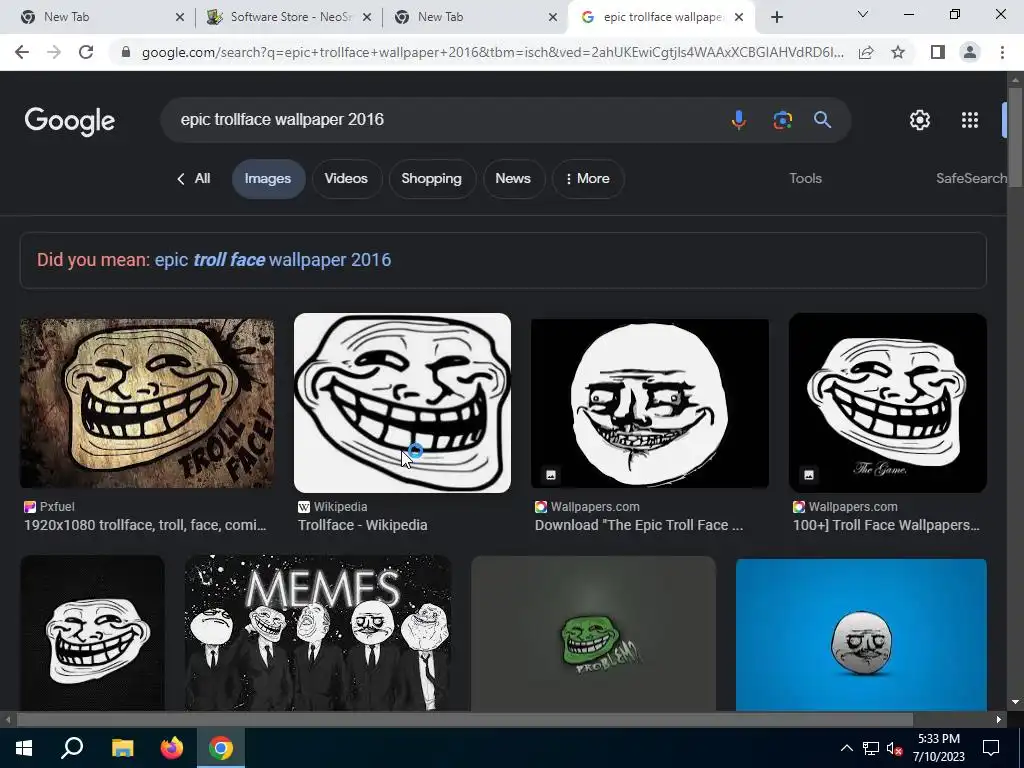Click the share page icon in address bar
The height and width of the screenshot is (768, 1024).
(x=866, y=52)
